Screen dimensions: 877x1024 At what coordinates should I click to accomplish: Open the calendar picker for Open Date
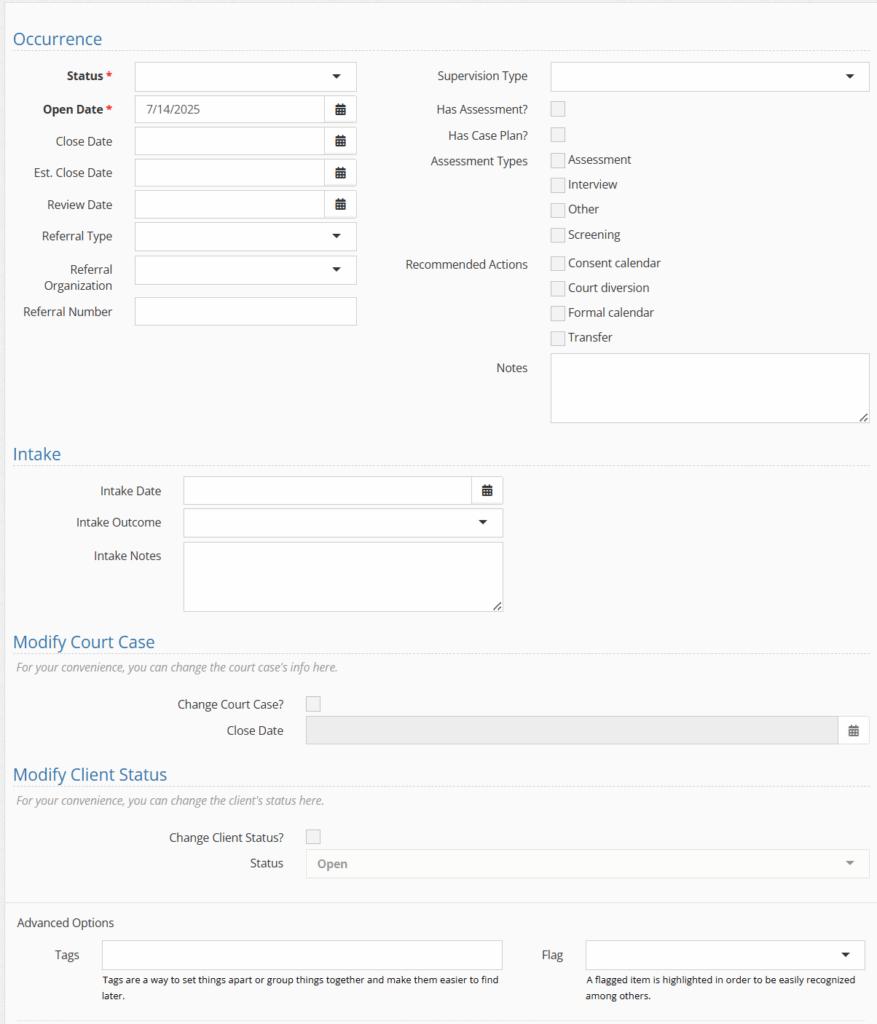[340, 109]
